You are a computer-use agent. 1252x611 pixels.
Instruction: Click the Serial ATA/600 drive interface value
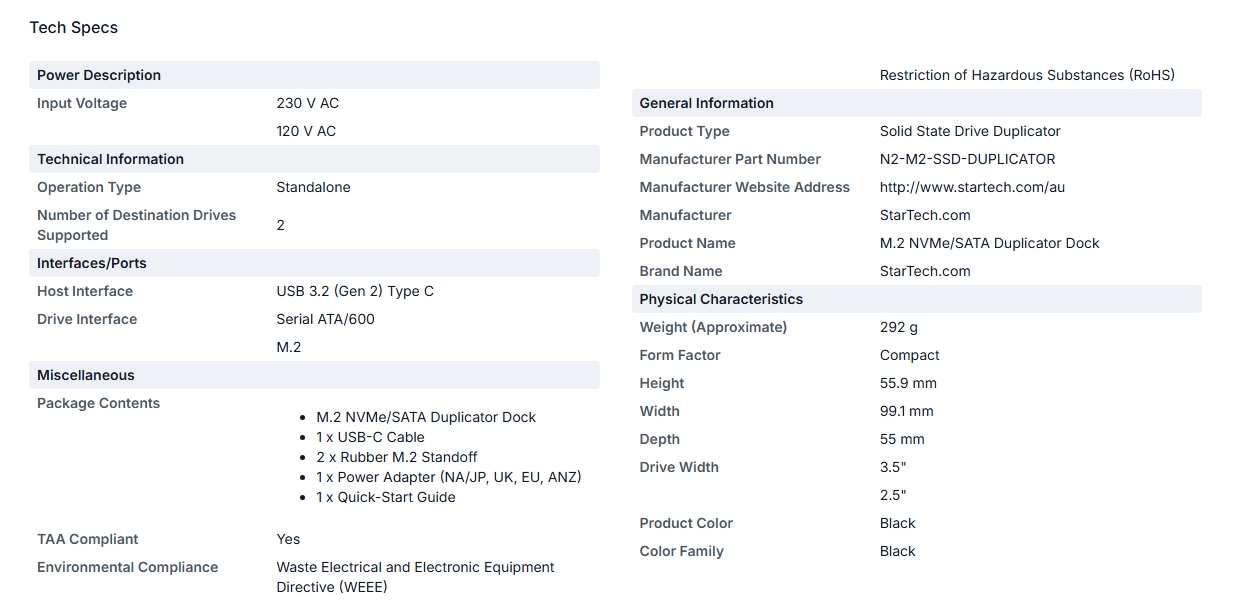pos(326,319)
